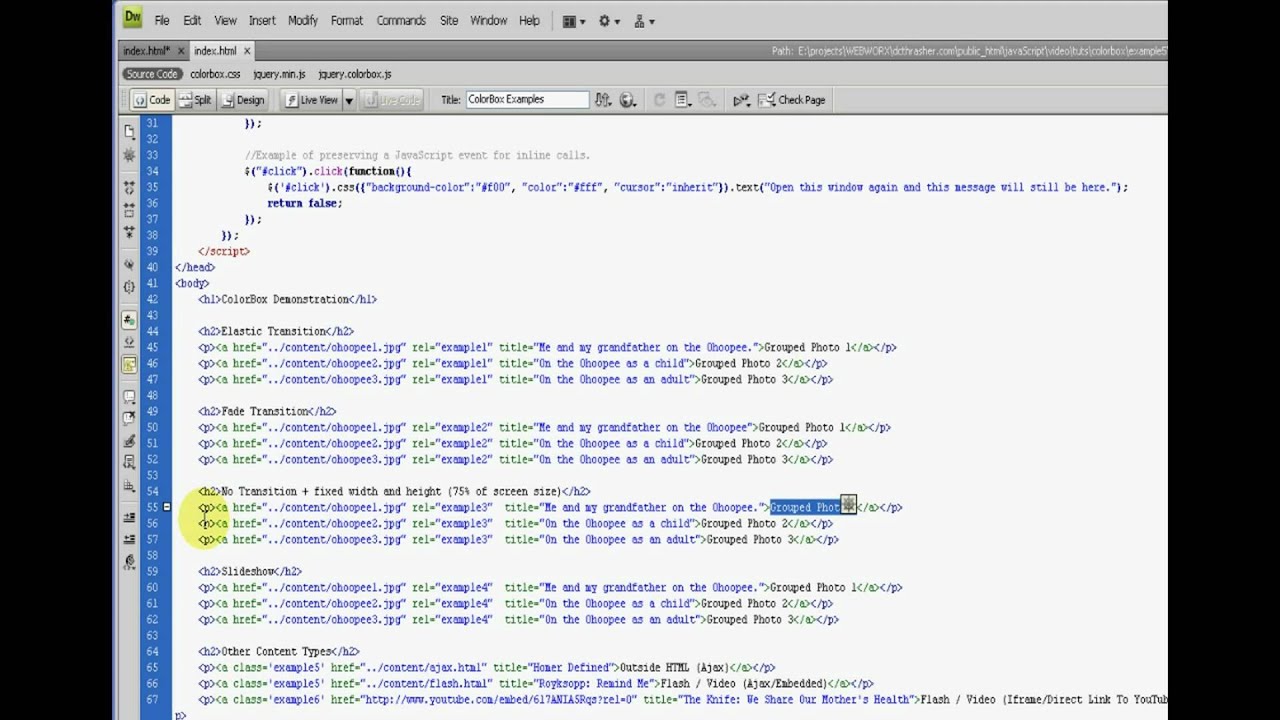Collapse code at line 55 marker
The image size is (1280, 720).
167,507
